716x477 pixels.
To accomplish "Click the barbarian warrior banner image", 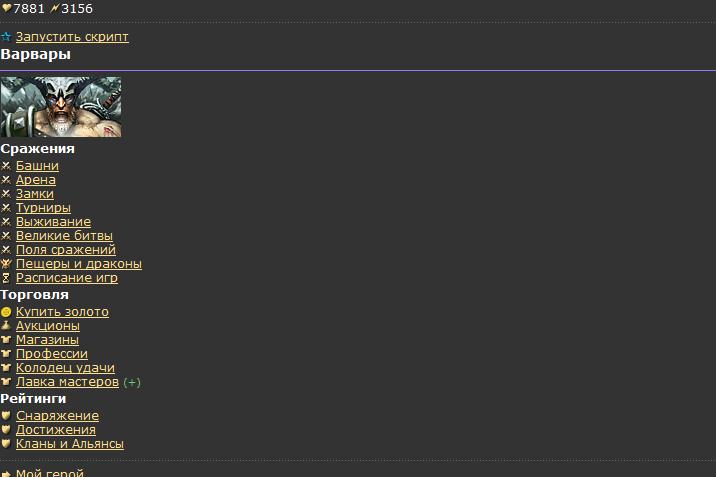I will (x=61, y=106).
